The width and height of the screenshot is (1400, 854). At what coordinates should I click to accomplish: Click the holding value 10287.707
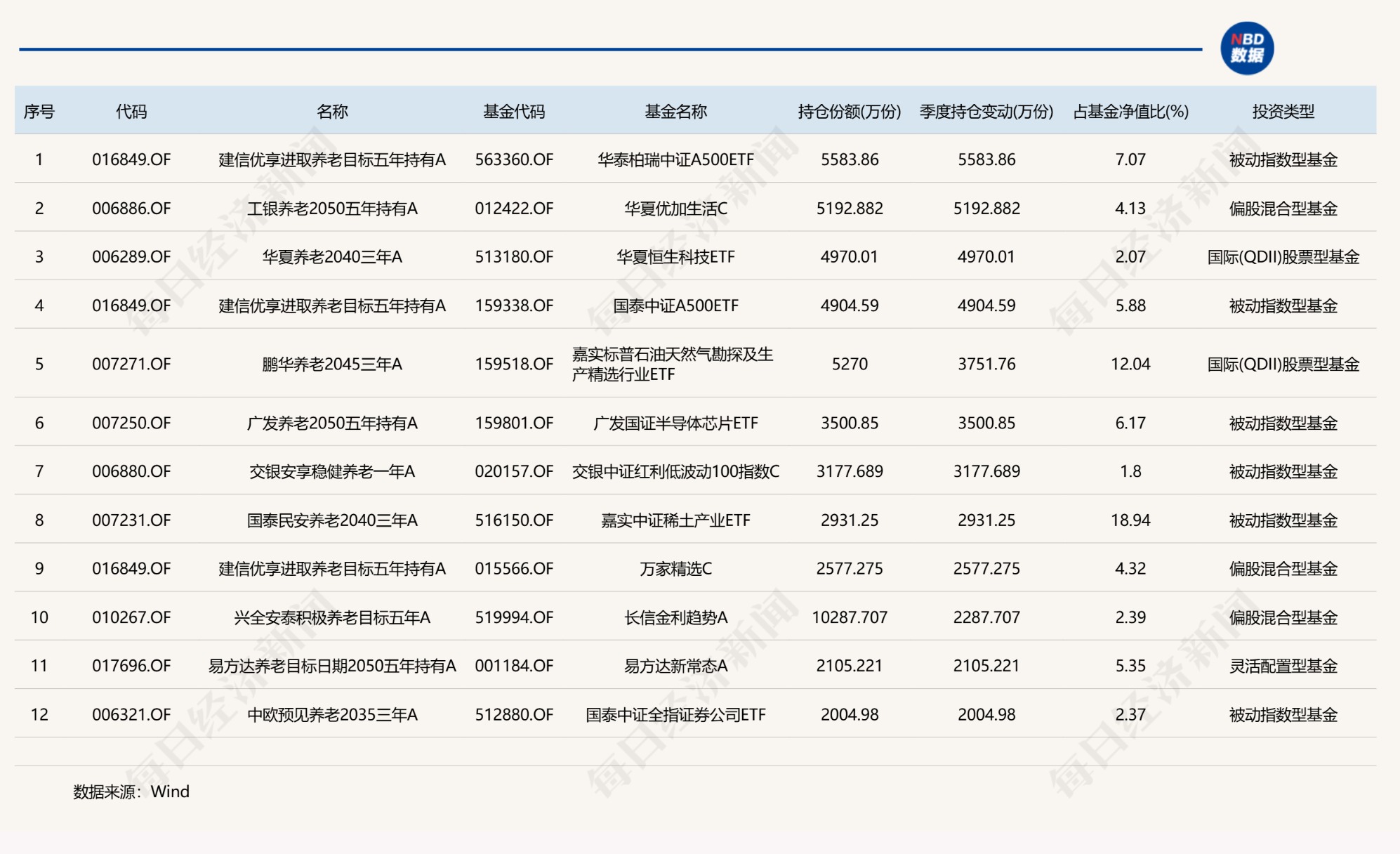pyautogui.click(x=850, y=617)
